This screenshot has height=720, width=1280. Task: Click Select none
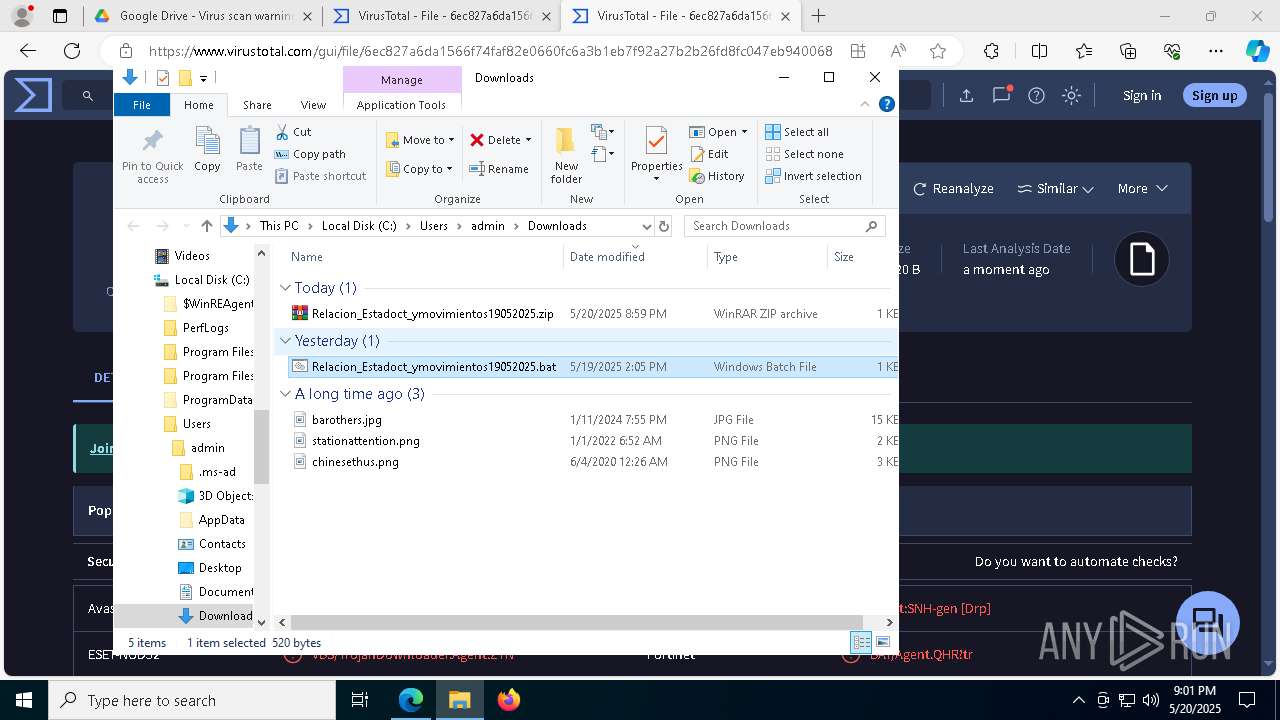tap(804, 154)
